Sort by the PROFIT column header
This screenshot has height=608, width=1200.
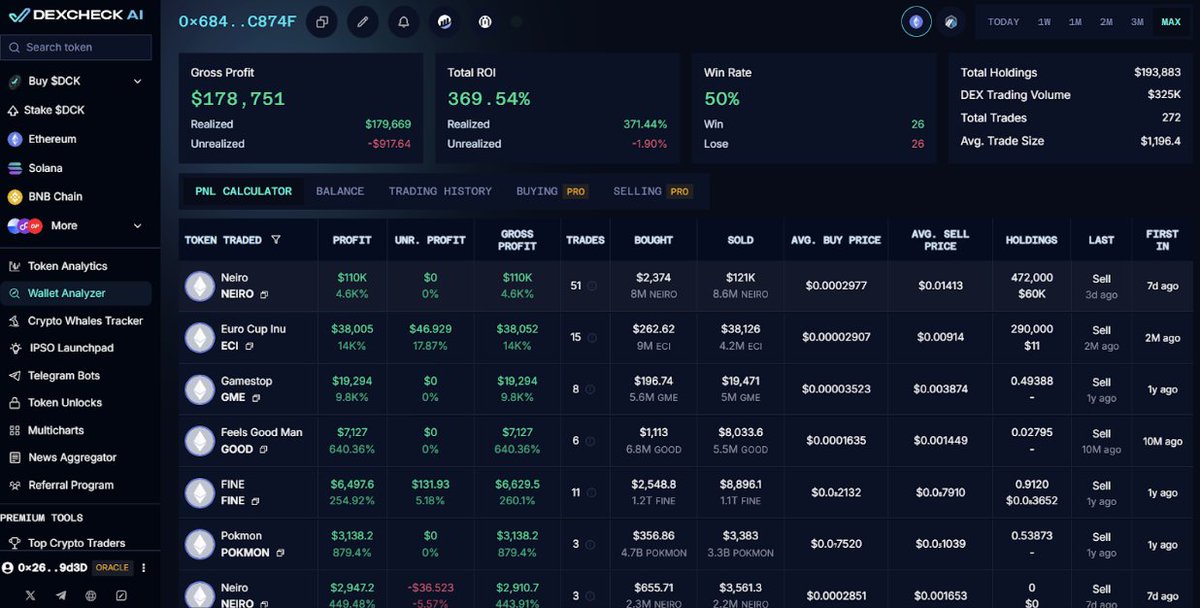tap(352, 240)
